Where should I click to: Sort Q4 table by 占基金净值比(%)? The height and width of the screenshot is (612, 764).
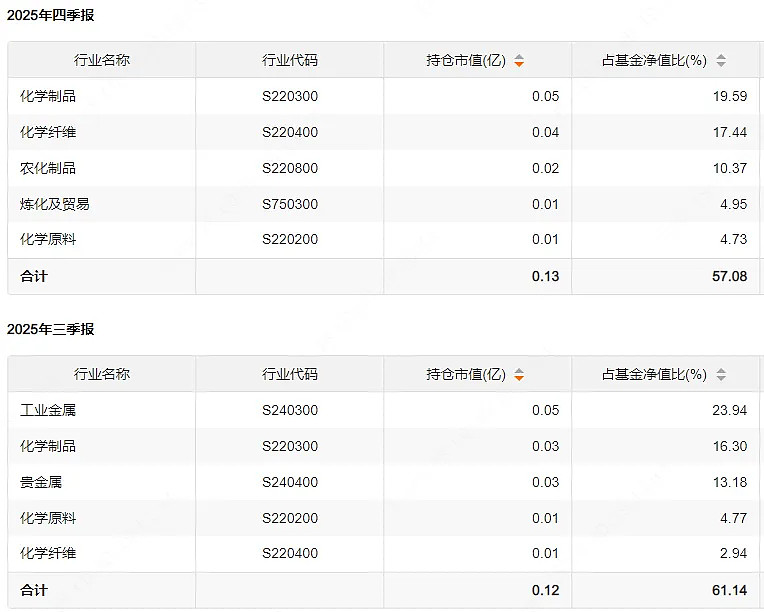(721, 61)
